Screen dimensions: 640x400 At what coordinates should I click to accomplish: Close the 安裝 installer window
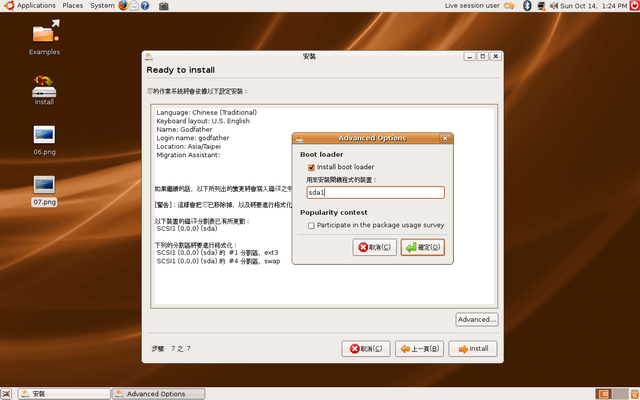pyautogui.click(x=496, y=56)
